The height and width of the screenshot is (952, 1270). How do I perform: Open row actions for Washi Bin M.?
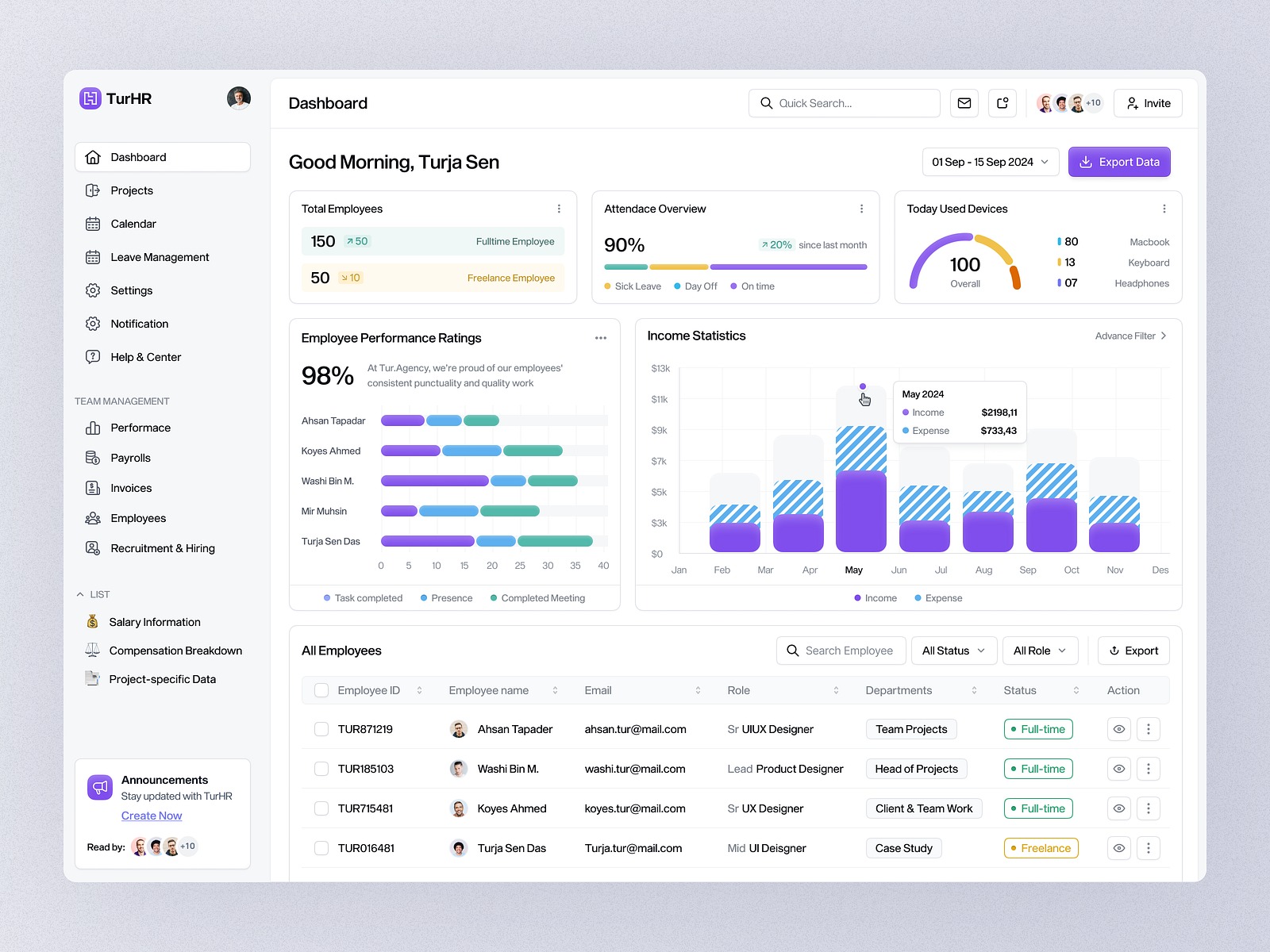(x=1148, y=769)
